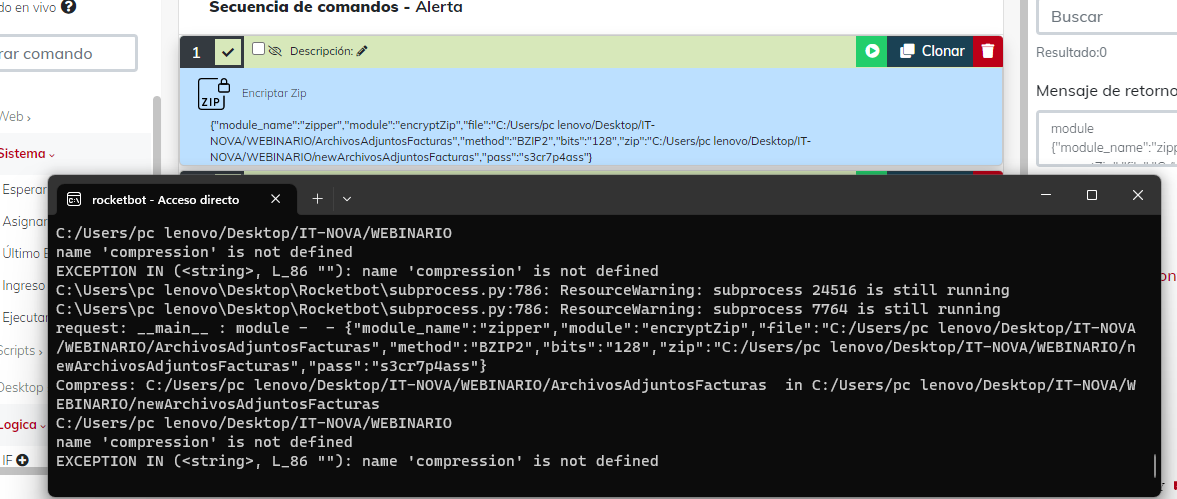Collapse the Sistema category
This screenshot has width=1177, height=499.
click(26, 154)
